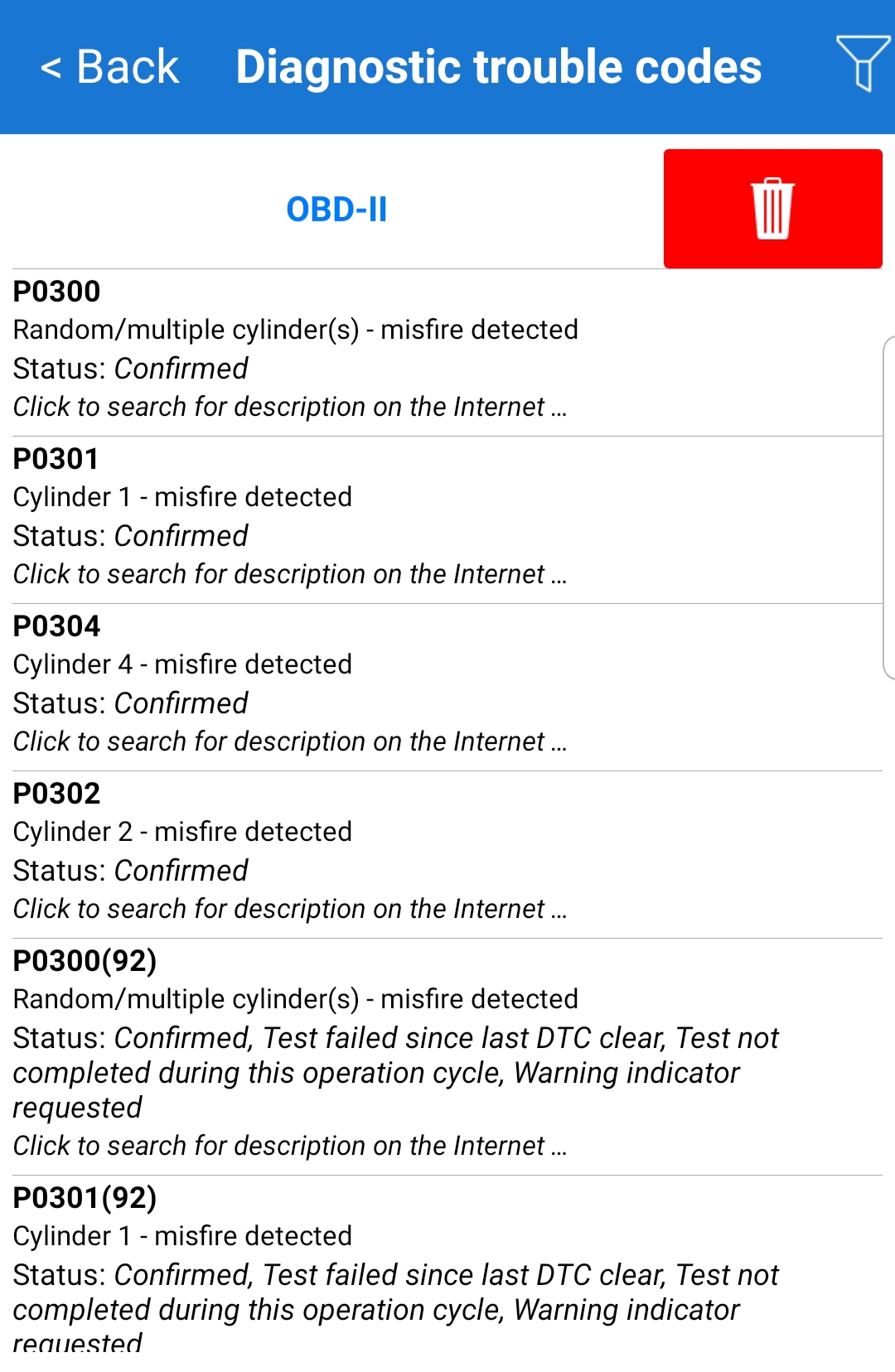Tap the P0300(92) long status text
The width and height of the screenshot is (895, 1372).
396,1072
